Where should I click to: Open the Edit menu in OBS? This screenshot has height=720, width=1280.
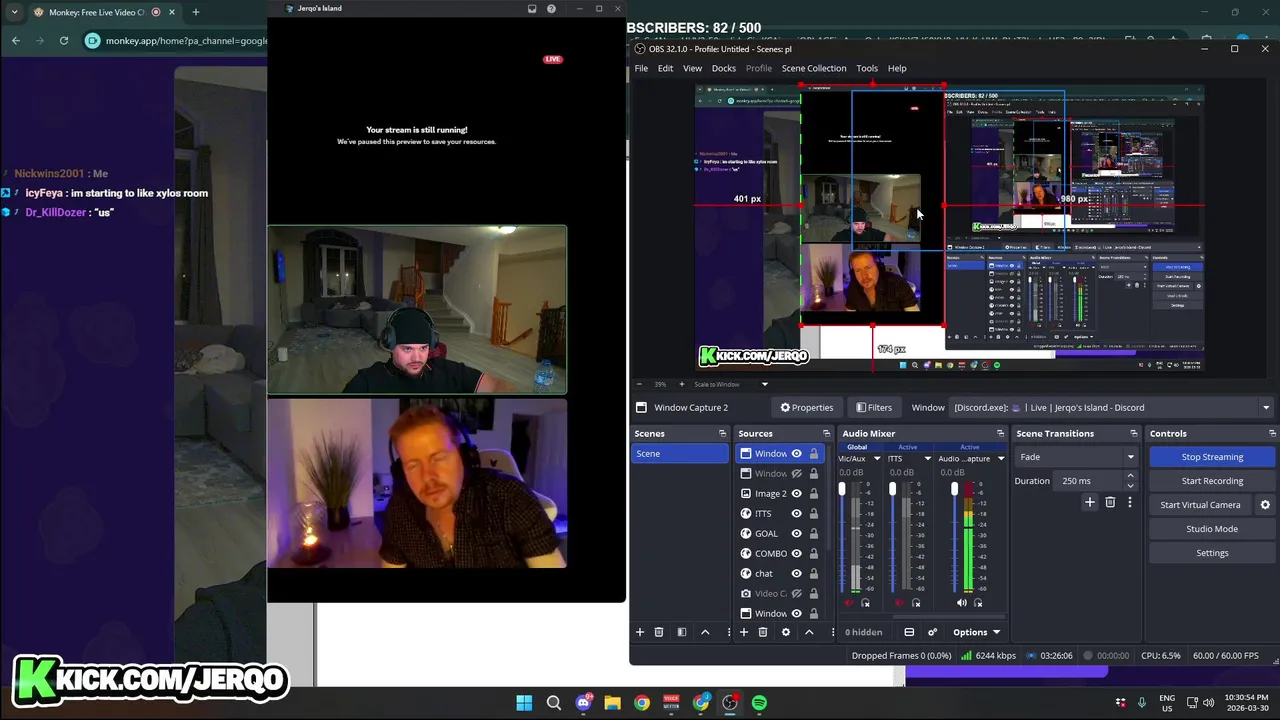665,68
